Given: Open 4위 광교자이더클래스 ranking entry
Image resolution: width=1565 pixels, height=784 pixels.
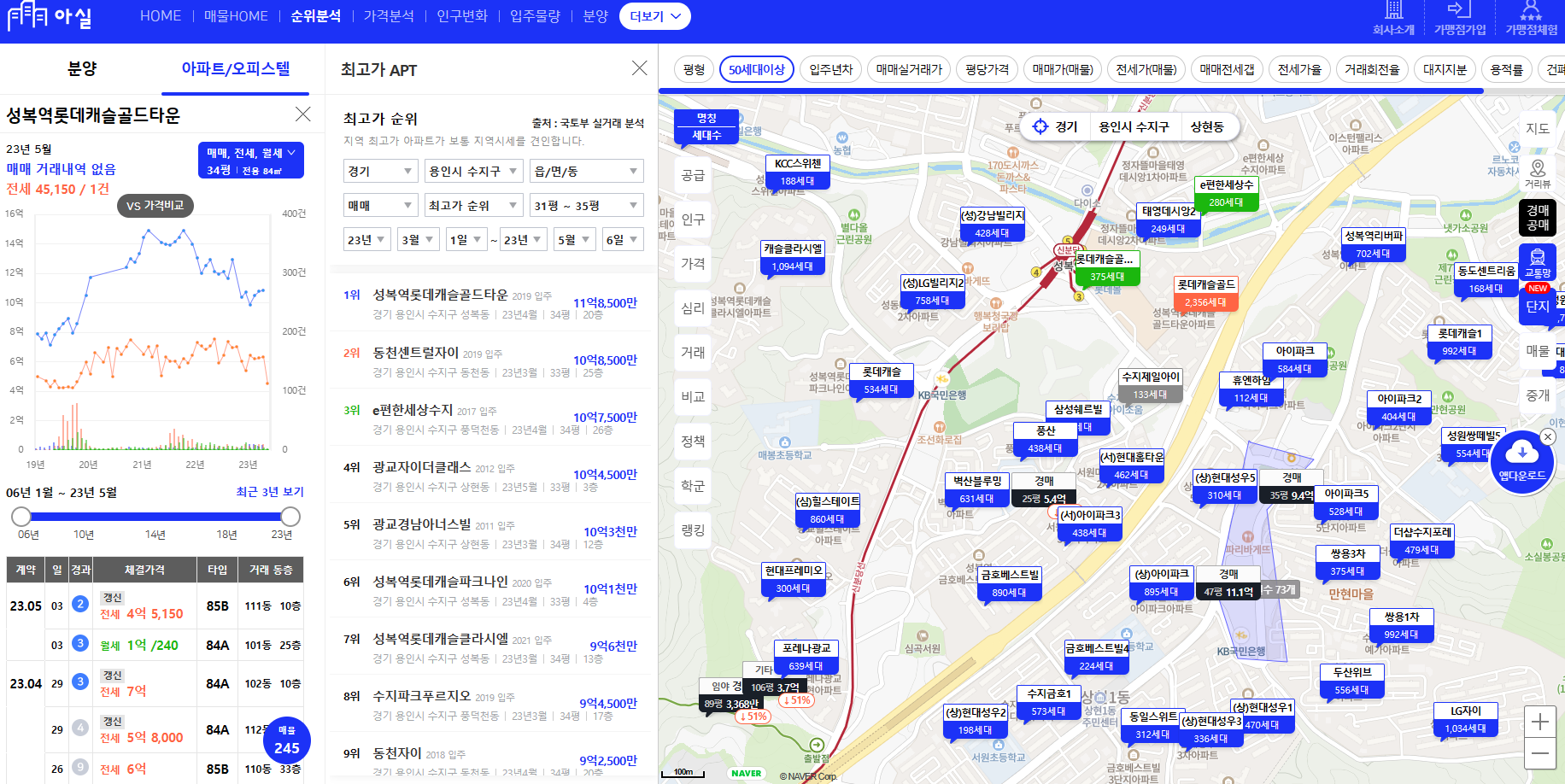Looking at the screenshot, I should point(491,476).
